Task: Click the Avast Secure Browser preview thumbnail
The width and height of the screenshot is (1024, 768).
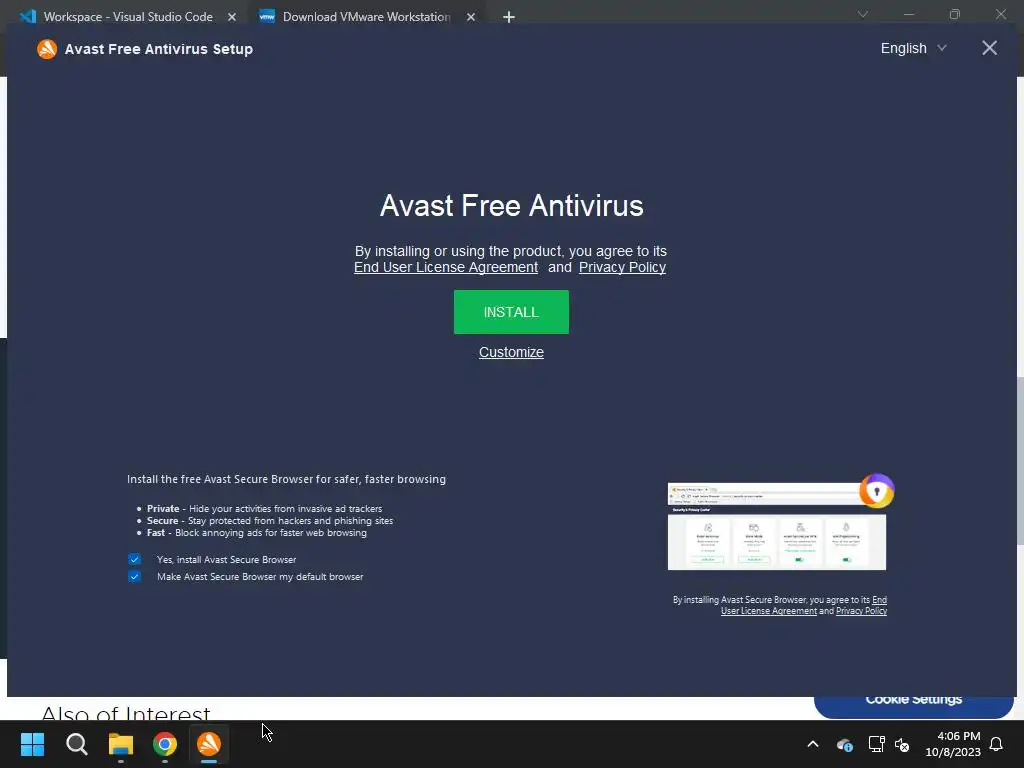Action: coord(776,526)
